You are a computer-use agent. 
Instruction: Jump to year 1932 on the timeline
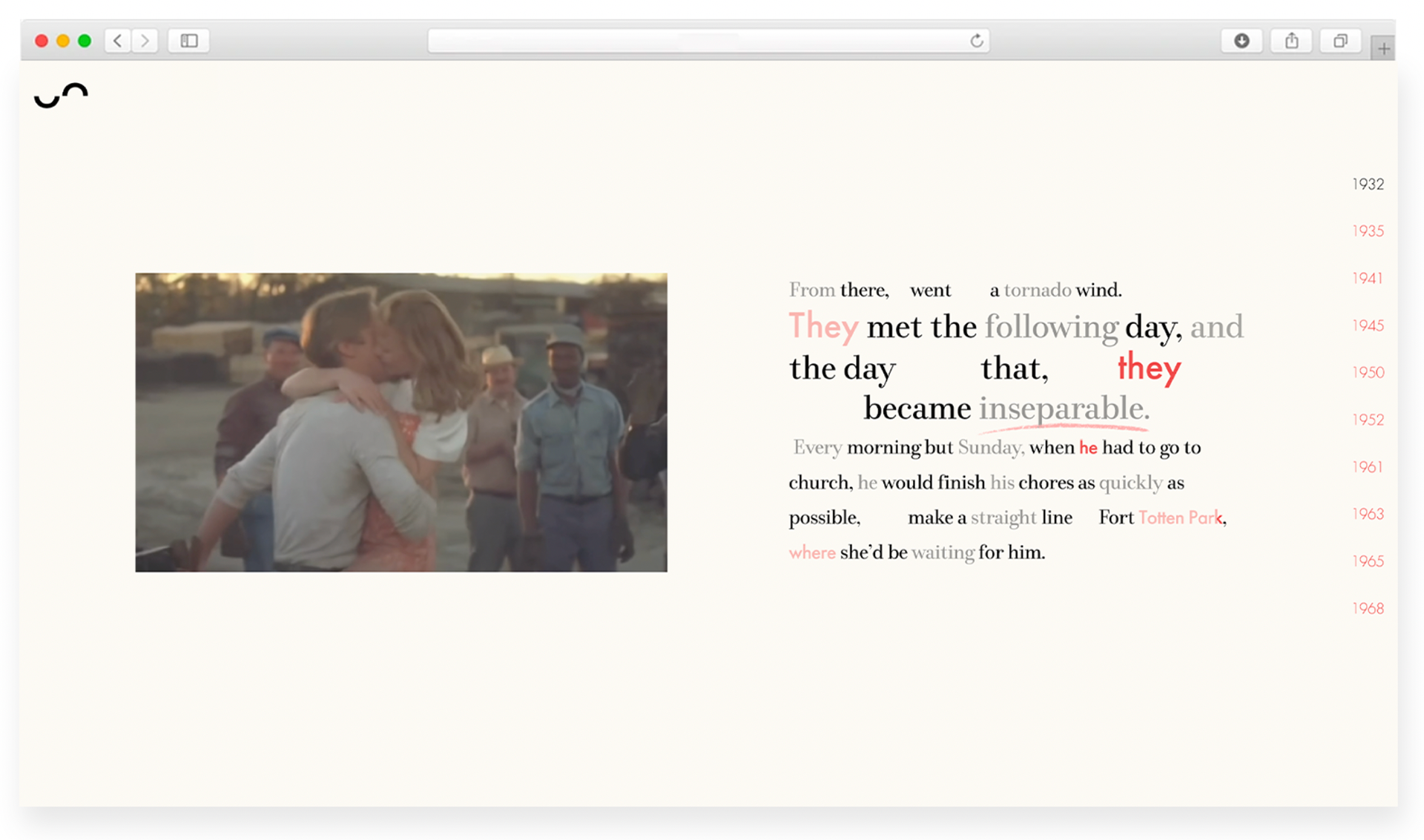[x=1368, y=184]
